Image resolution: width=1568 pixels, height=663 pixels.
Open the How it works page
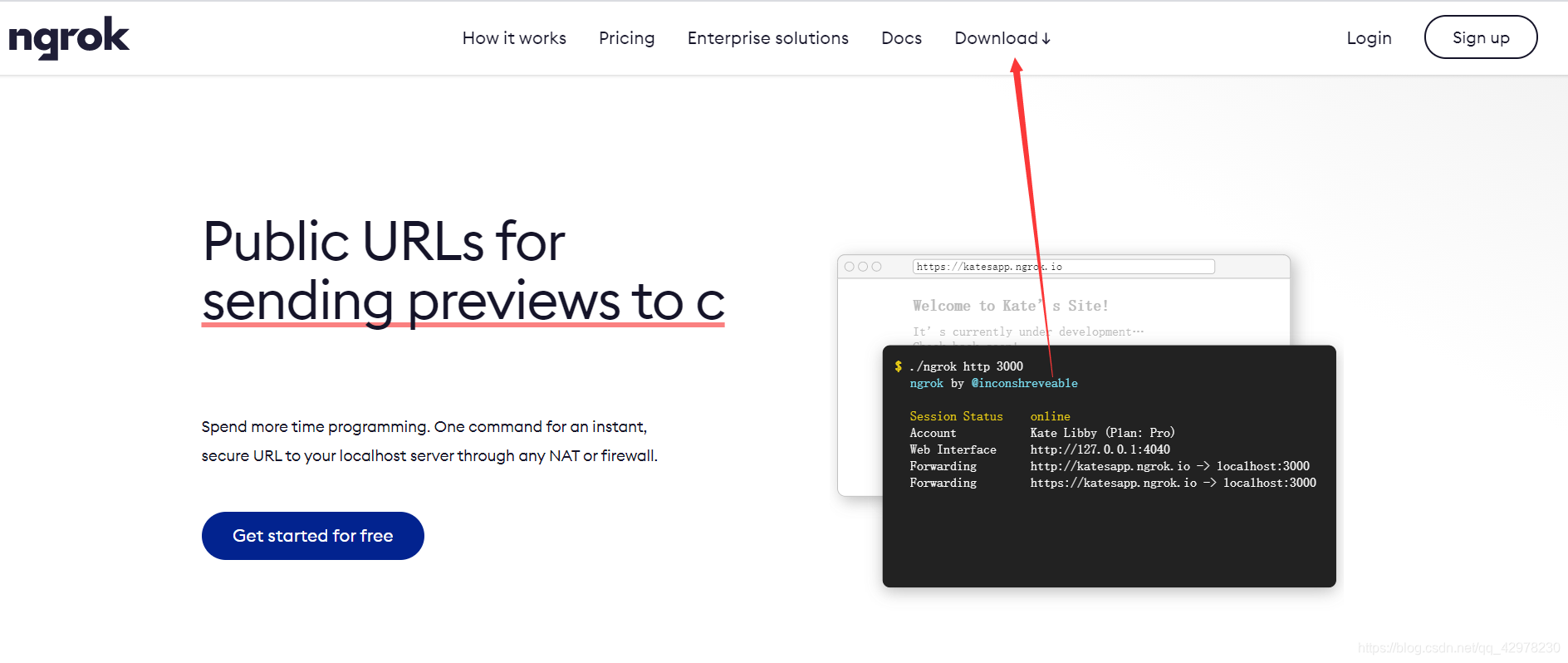[x=514, y=38]
